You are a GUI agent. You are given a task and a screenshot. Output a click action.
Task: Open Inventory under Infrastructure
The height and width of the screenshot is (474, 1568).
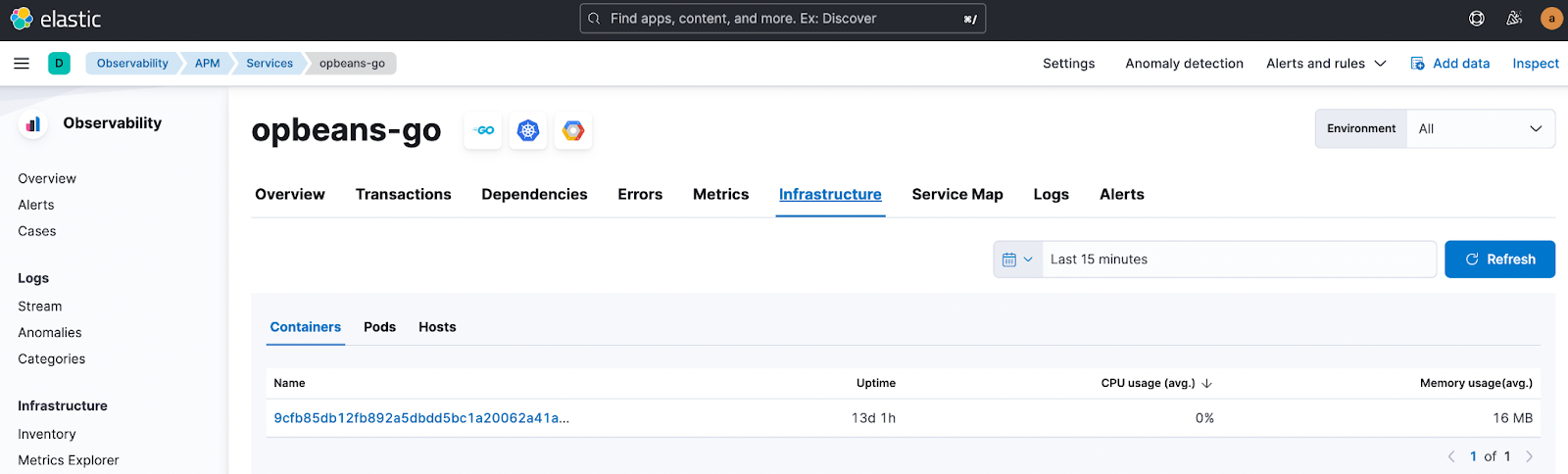click(x=47, y=435)
